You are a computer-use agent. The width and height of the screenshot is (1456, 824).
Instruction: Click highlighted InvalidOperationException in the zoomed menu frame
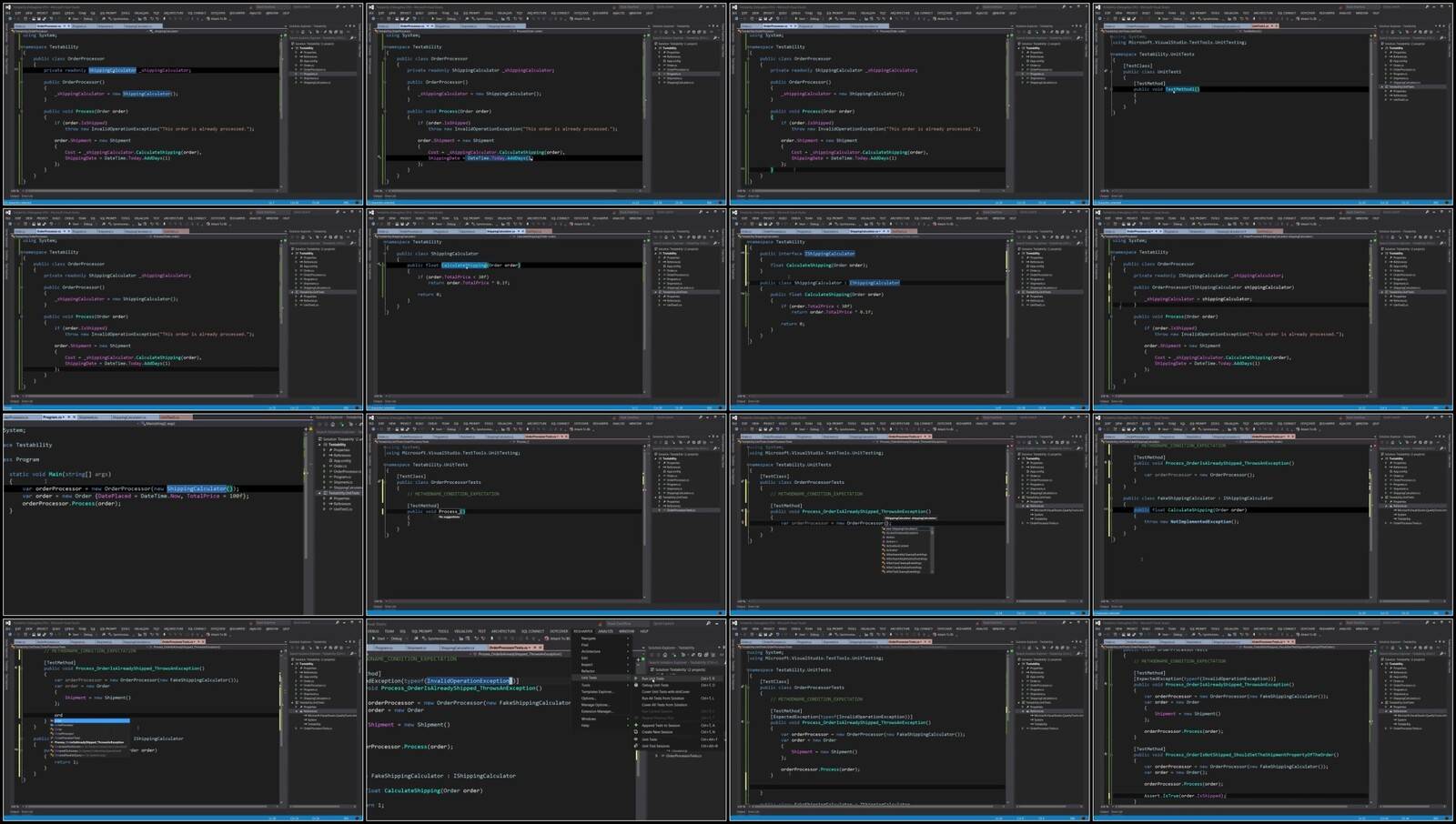point(469,680)
